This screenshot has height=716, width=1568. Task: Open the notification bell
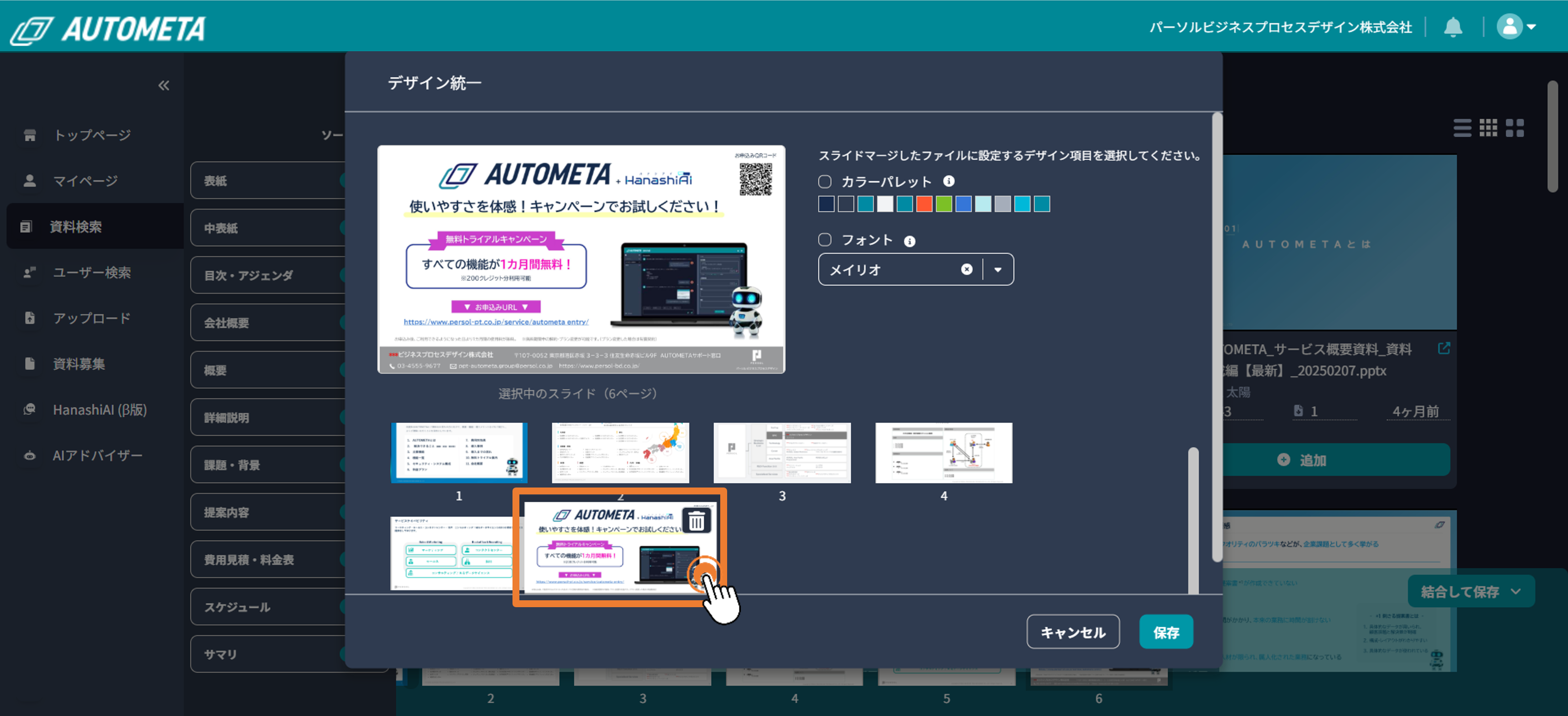click(1453, 27)
